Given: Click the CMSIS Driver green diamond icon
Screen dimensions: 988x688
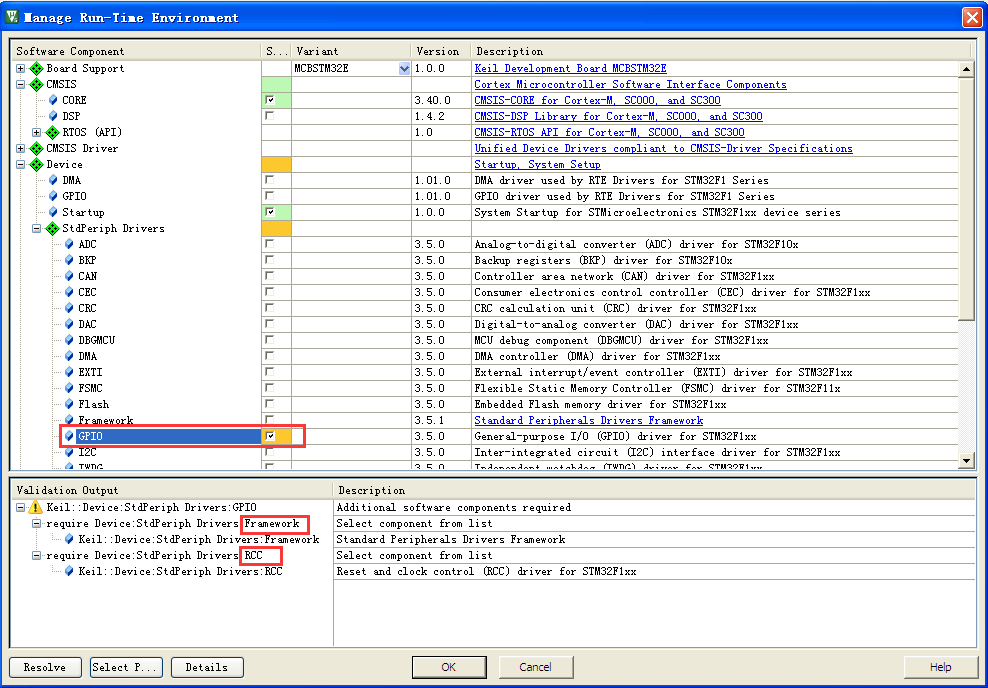Looking at the screenshot, I should point(37,149).
